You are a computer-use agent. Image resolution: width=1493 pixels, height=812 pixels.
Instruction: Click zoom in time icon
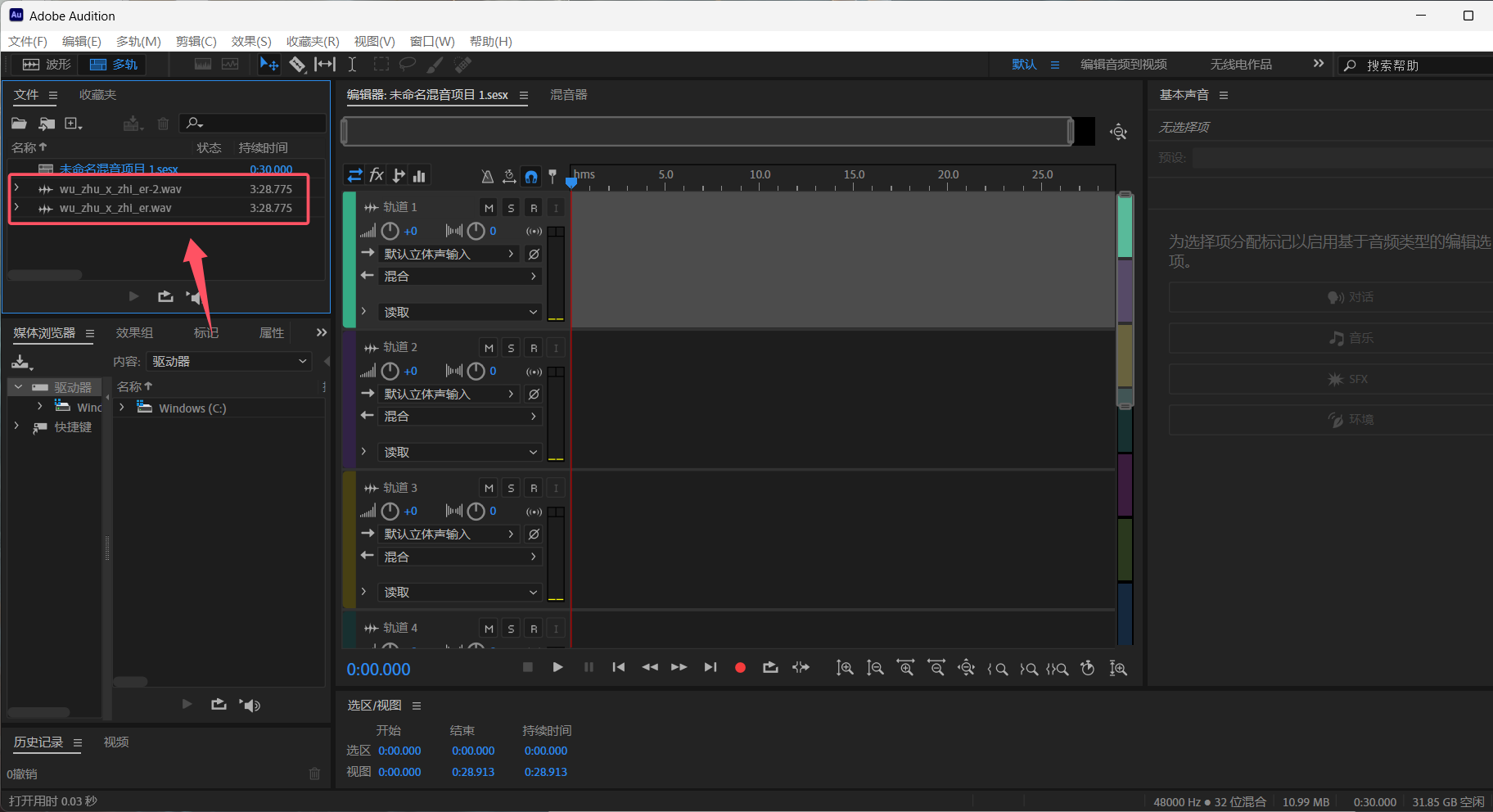[905, 669]
